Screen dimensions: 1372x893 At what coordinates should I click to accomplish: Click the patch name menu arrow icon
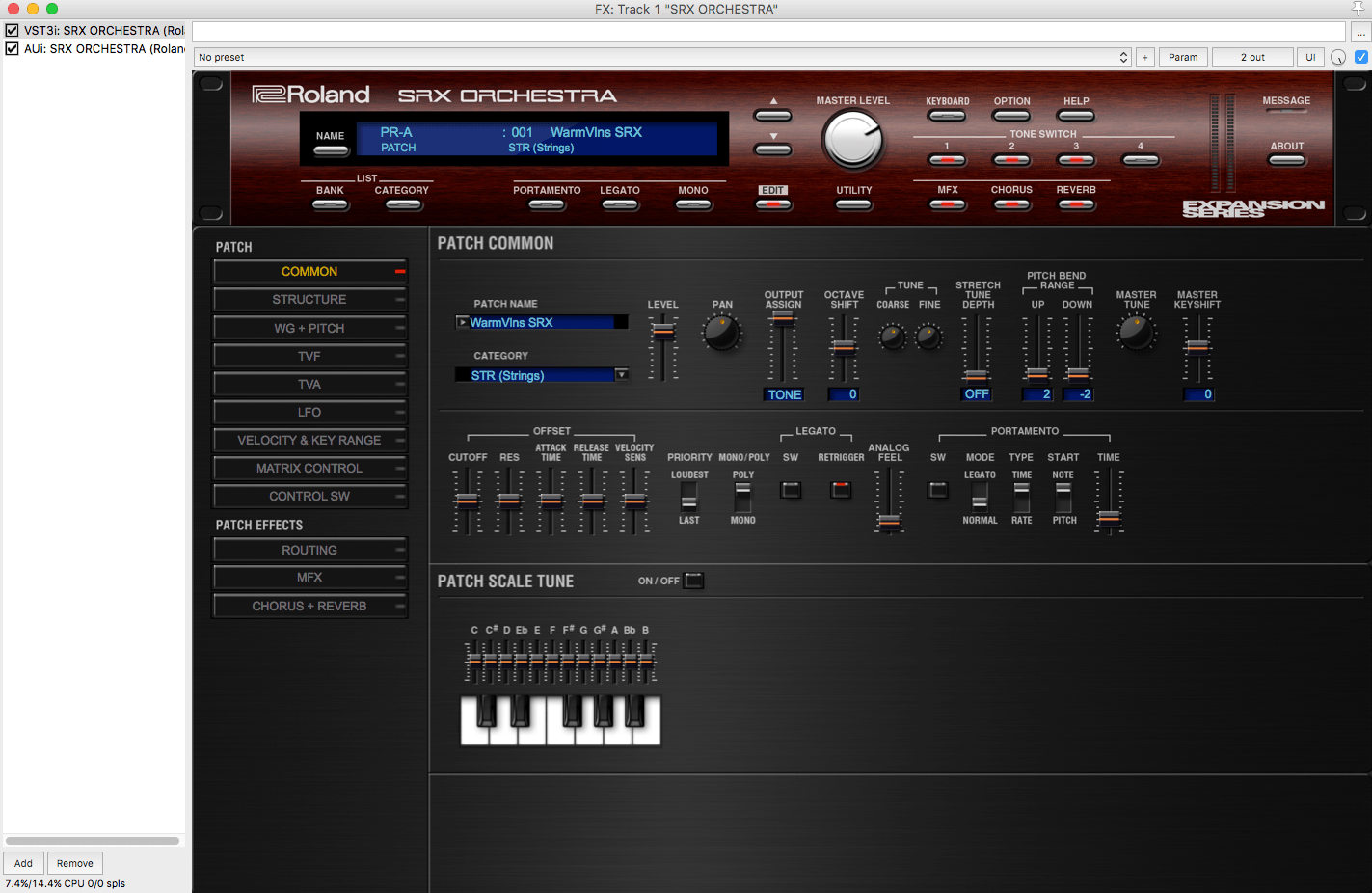tap(463, 322)
